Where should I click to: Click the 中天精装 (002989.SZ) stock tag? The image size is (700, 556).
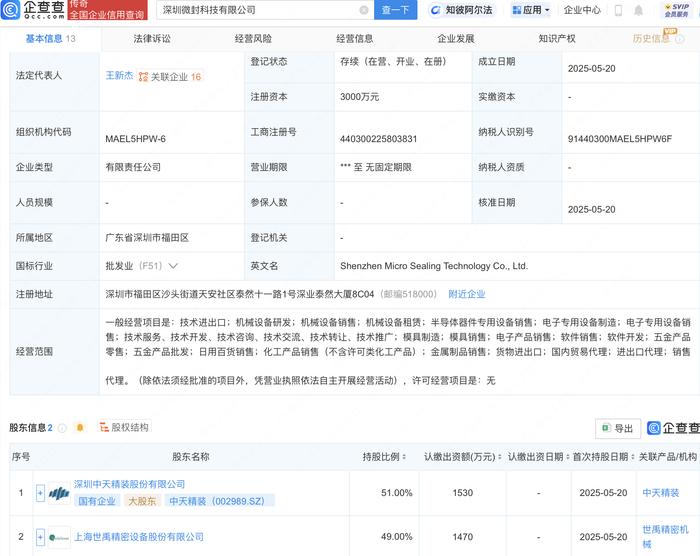click(x=217, y=501)
